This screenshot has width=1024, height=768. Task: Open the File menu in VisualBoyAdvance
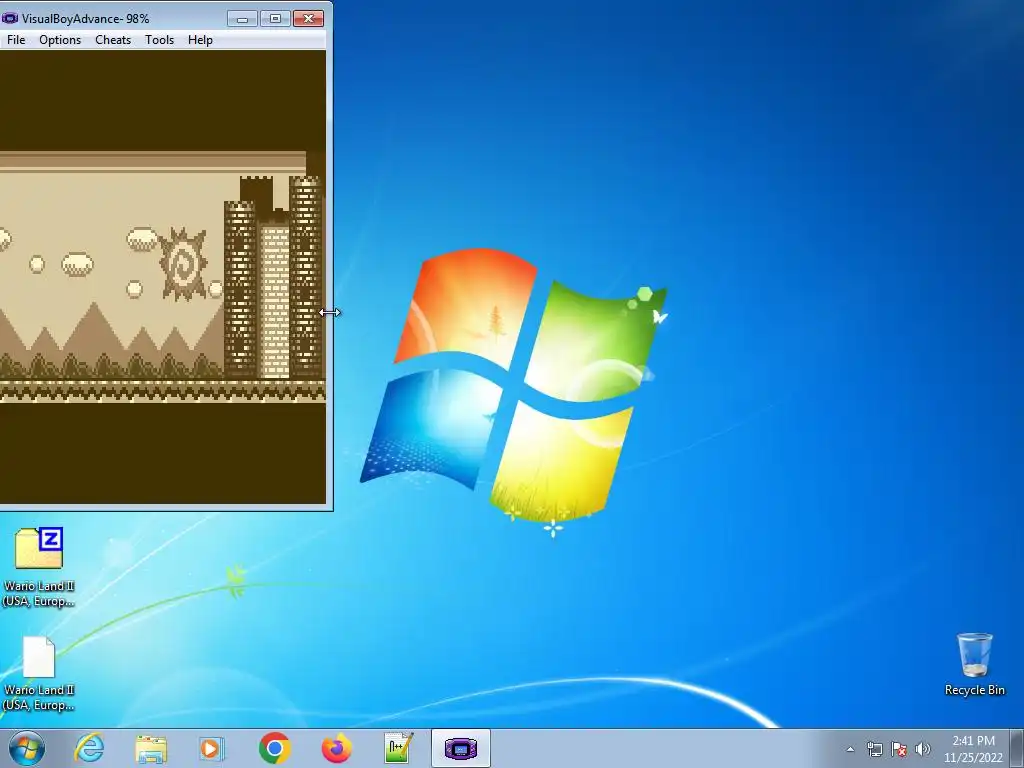pyautogui.click(x=16, y=40)
